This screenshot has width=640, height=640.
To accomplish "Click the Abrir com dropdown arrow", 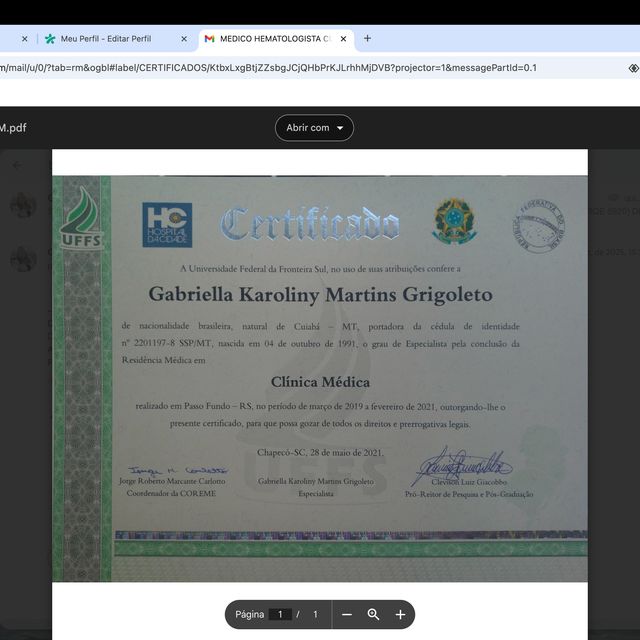I will (x=340, y=128).
